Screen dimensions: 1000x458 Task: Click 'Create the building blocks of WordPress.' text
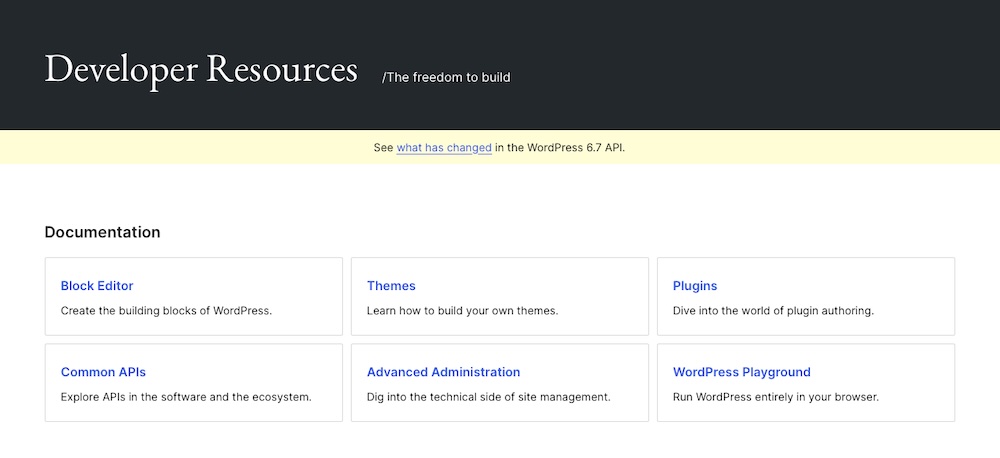click(166, 311)
